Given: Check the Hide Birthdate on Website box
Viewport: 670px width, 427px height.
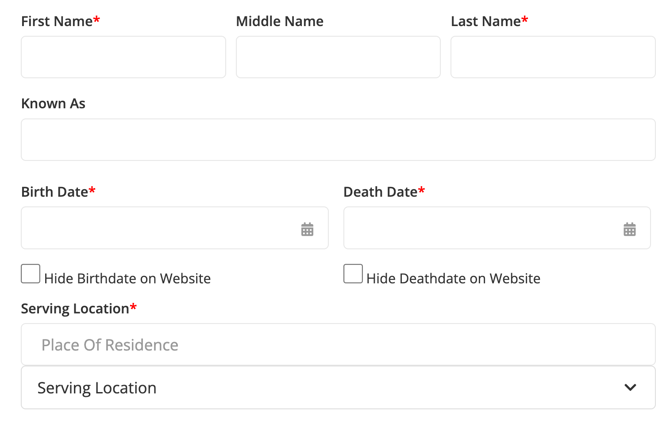Looking at the screenshot, I should (31, 274).
